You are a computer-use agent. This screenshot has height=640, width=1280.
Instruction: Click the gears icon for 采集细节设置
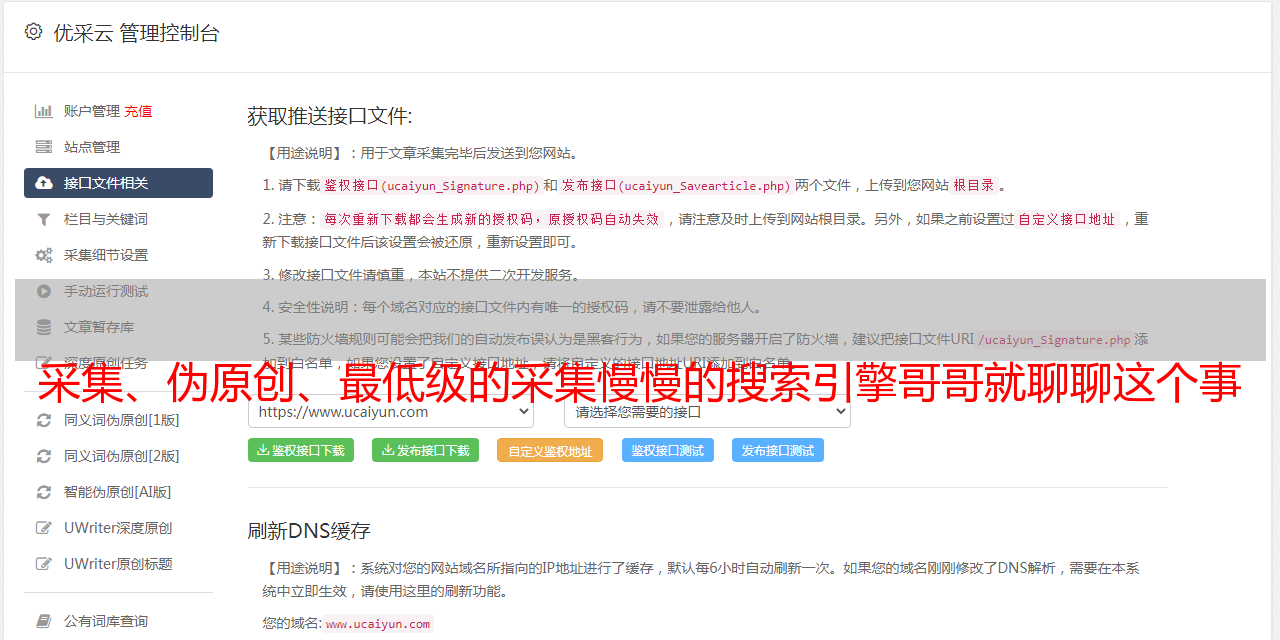[x=44, y=255]
